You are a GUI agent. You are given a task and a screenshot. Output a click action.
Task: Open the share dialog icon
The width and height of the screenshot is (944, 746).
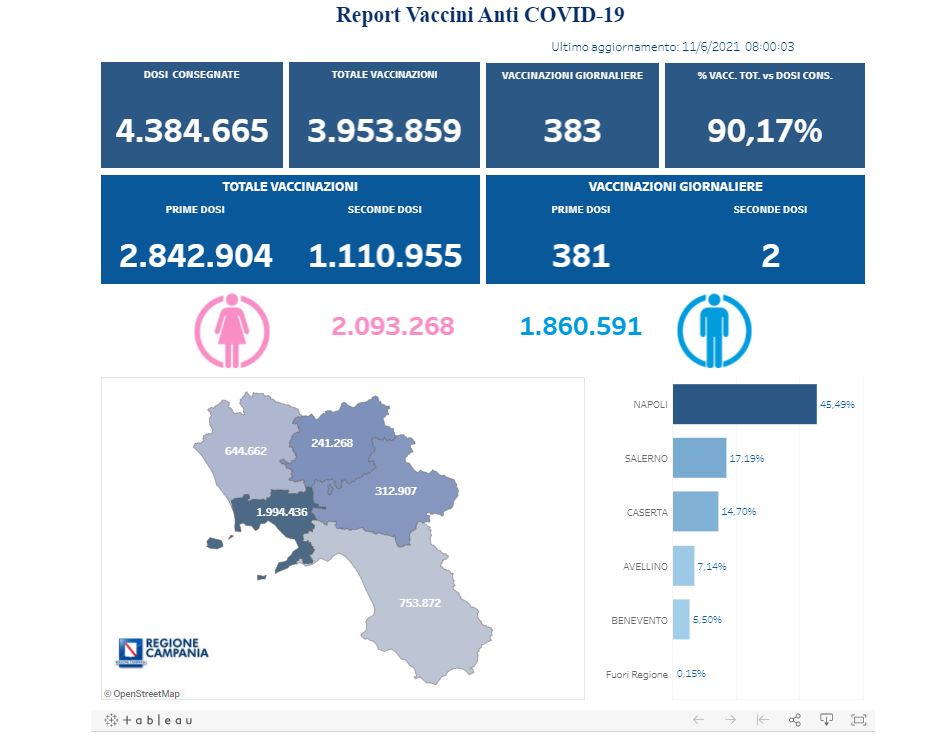pyautogui.click(x=795, y=720)
